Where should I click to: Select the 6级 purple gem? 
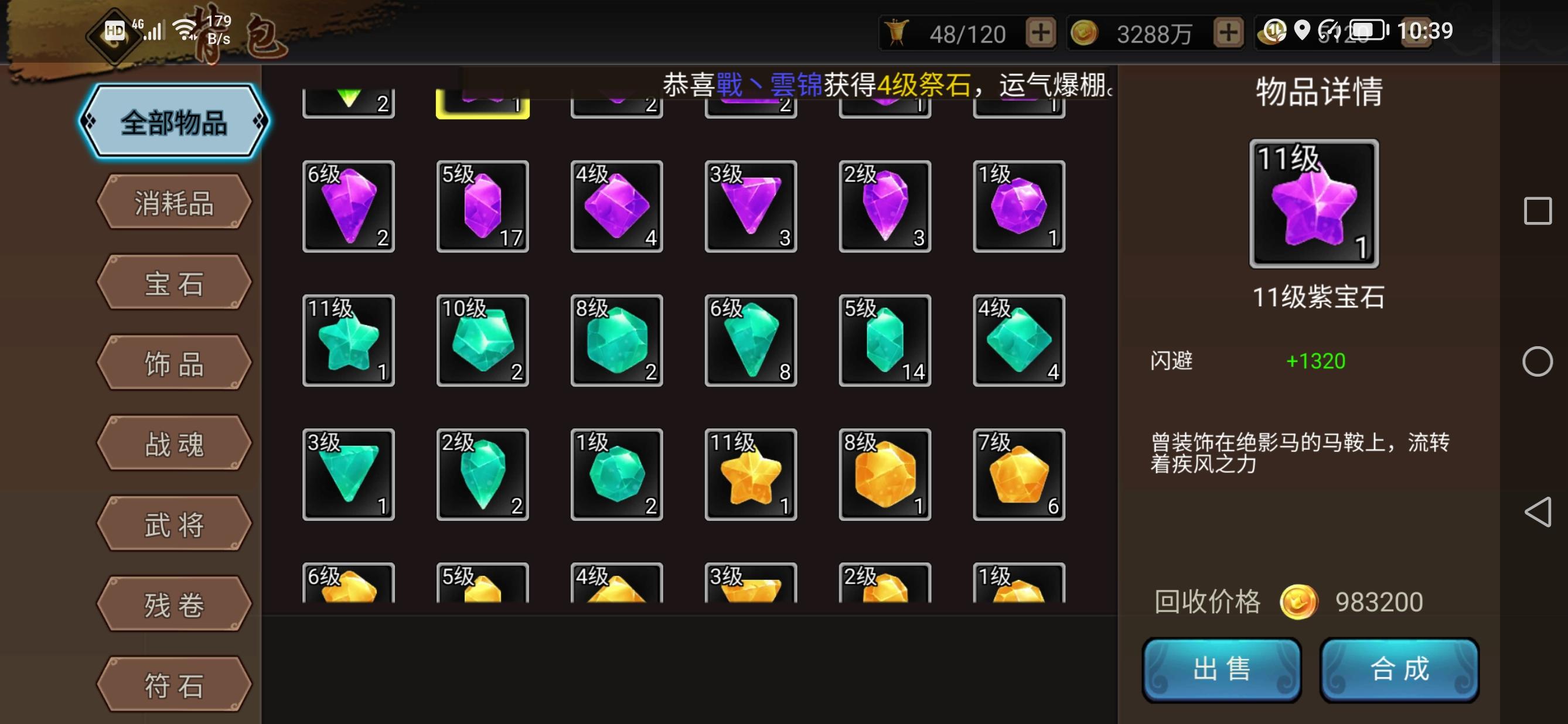coord(348,206)
